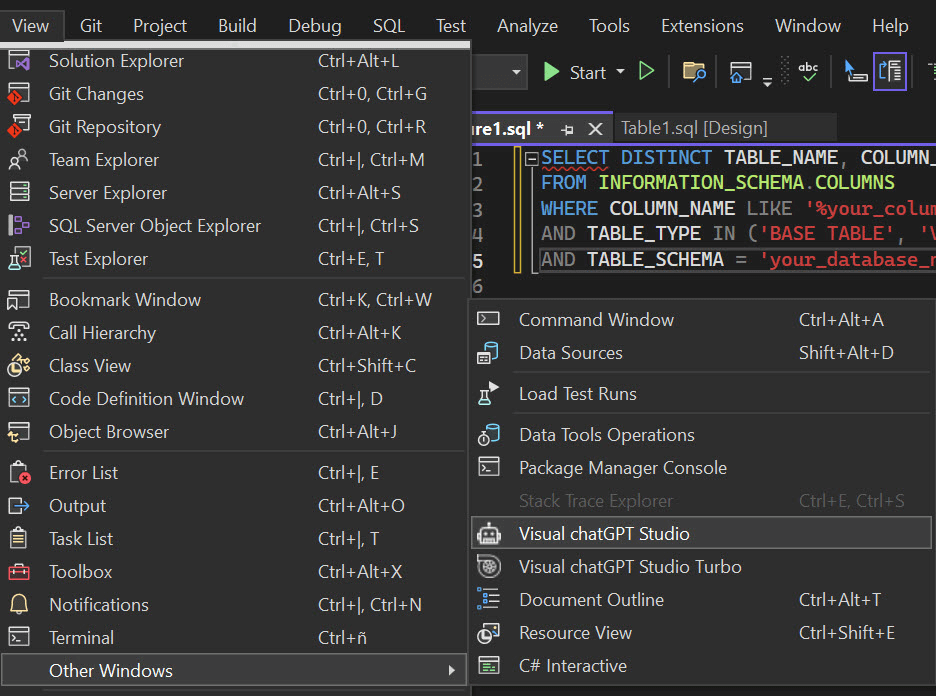The height and width of the screenshot is (696, 936).
Task: Click the Visual chatGPT Studio Turbo icon
Action: tap(489, 566)
